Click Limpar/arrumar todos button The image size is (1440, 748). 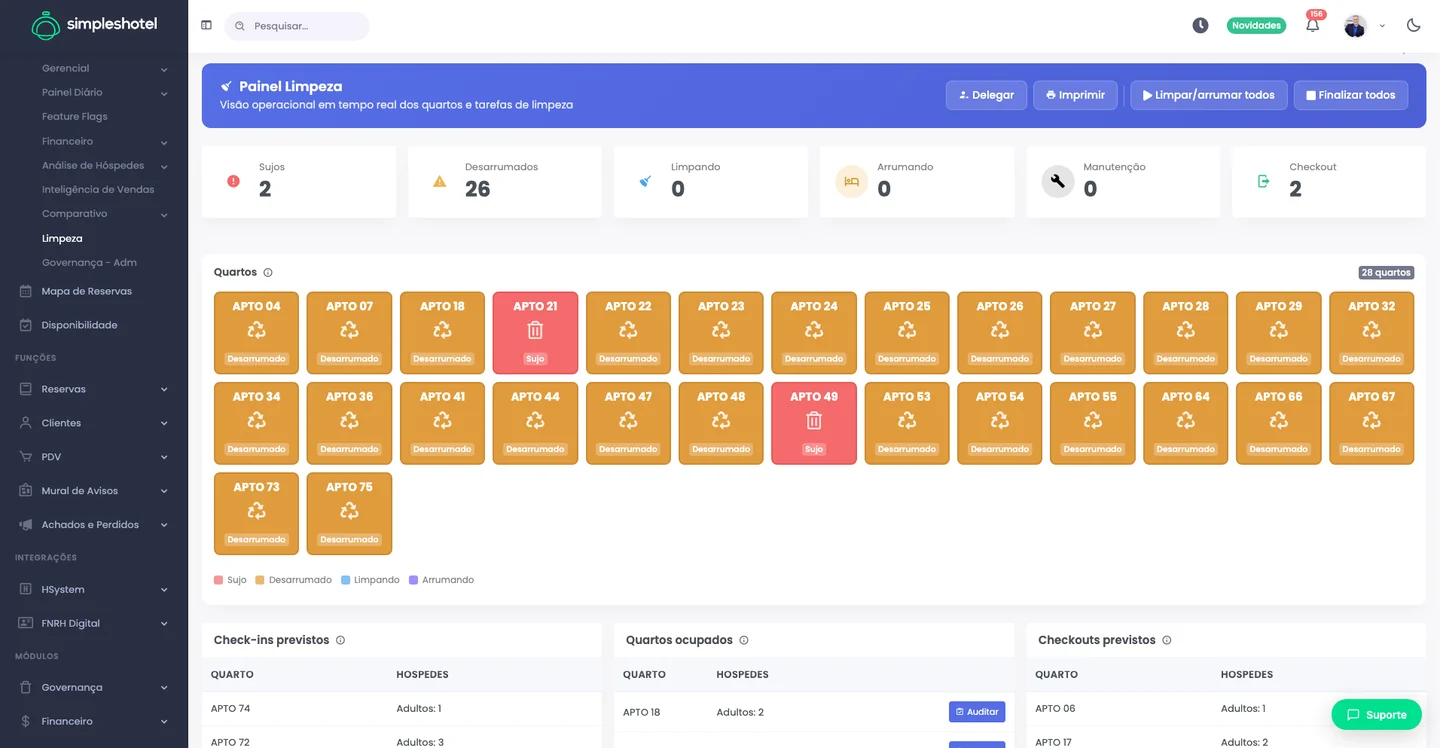(1209, 95)
